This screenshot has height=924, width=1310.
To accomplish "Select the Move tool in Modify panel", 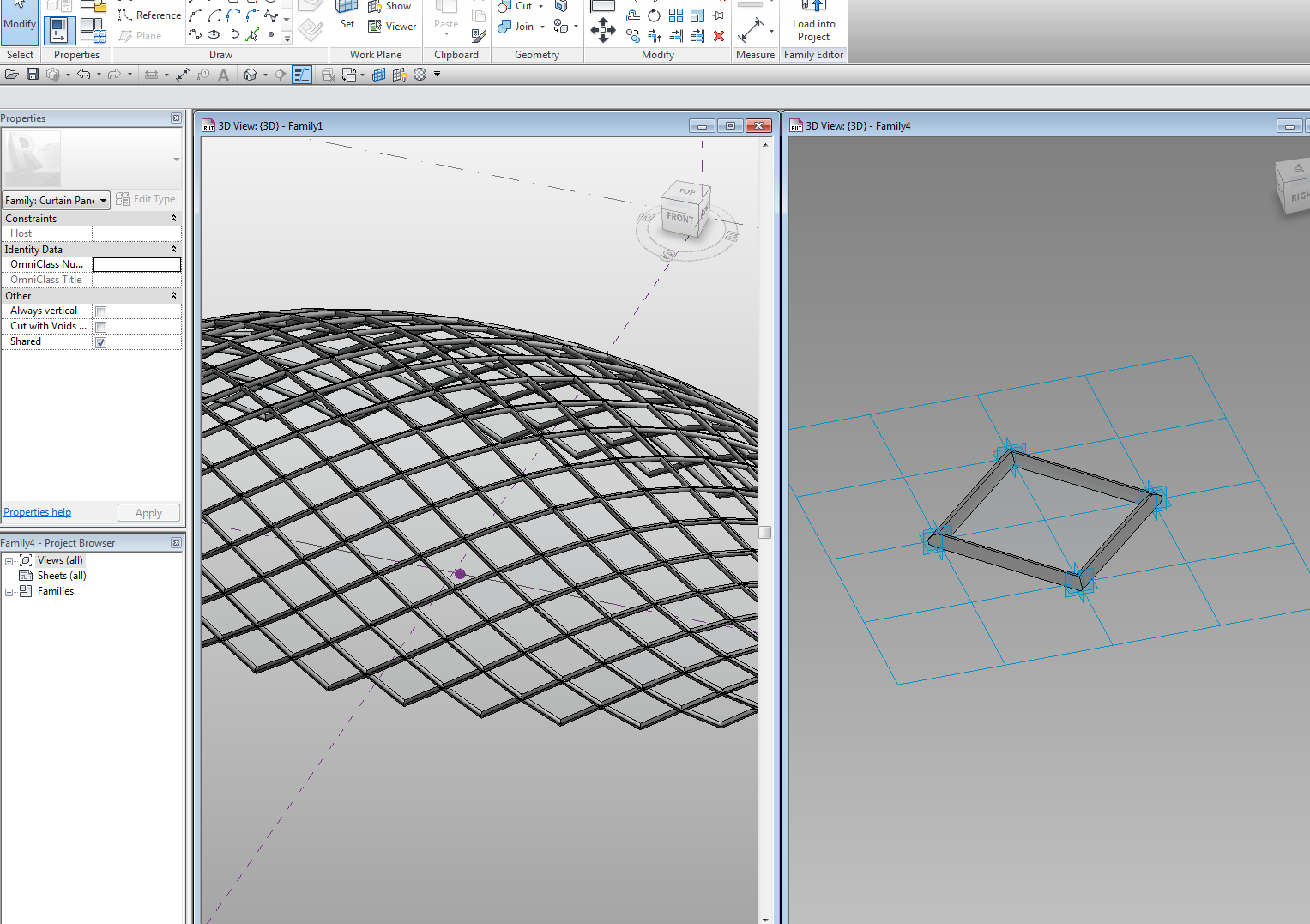I will 603,32.
